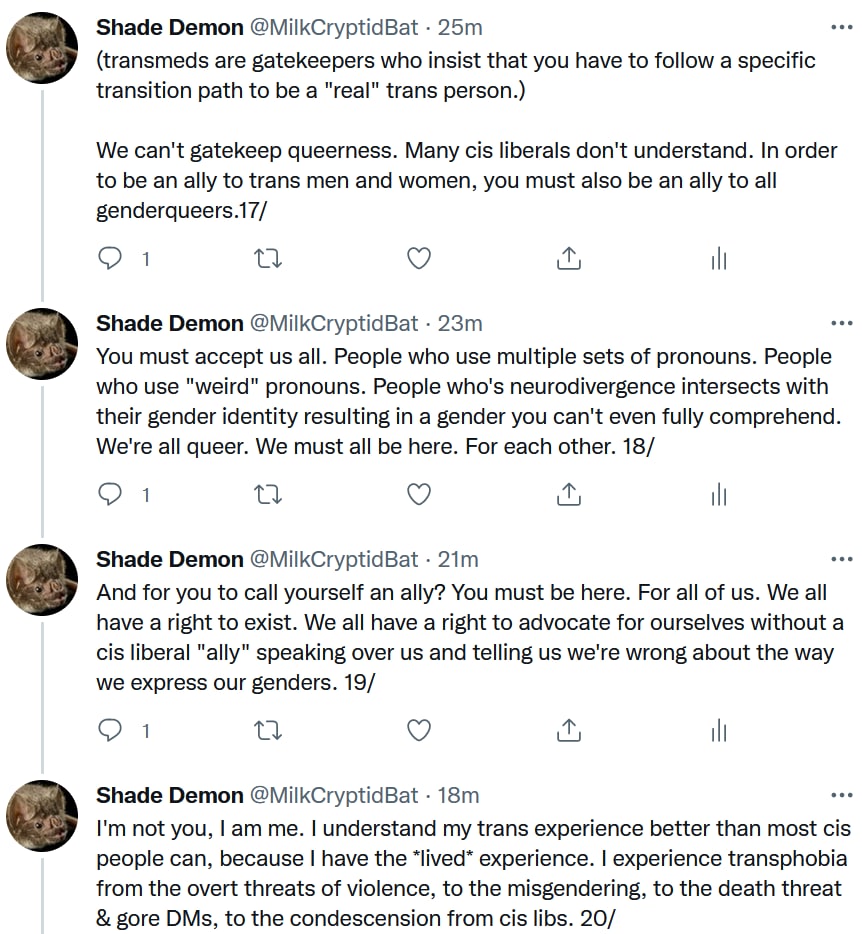Share the tweet ending in 18/

tap(568, 495)
